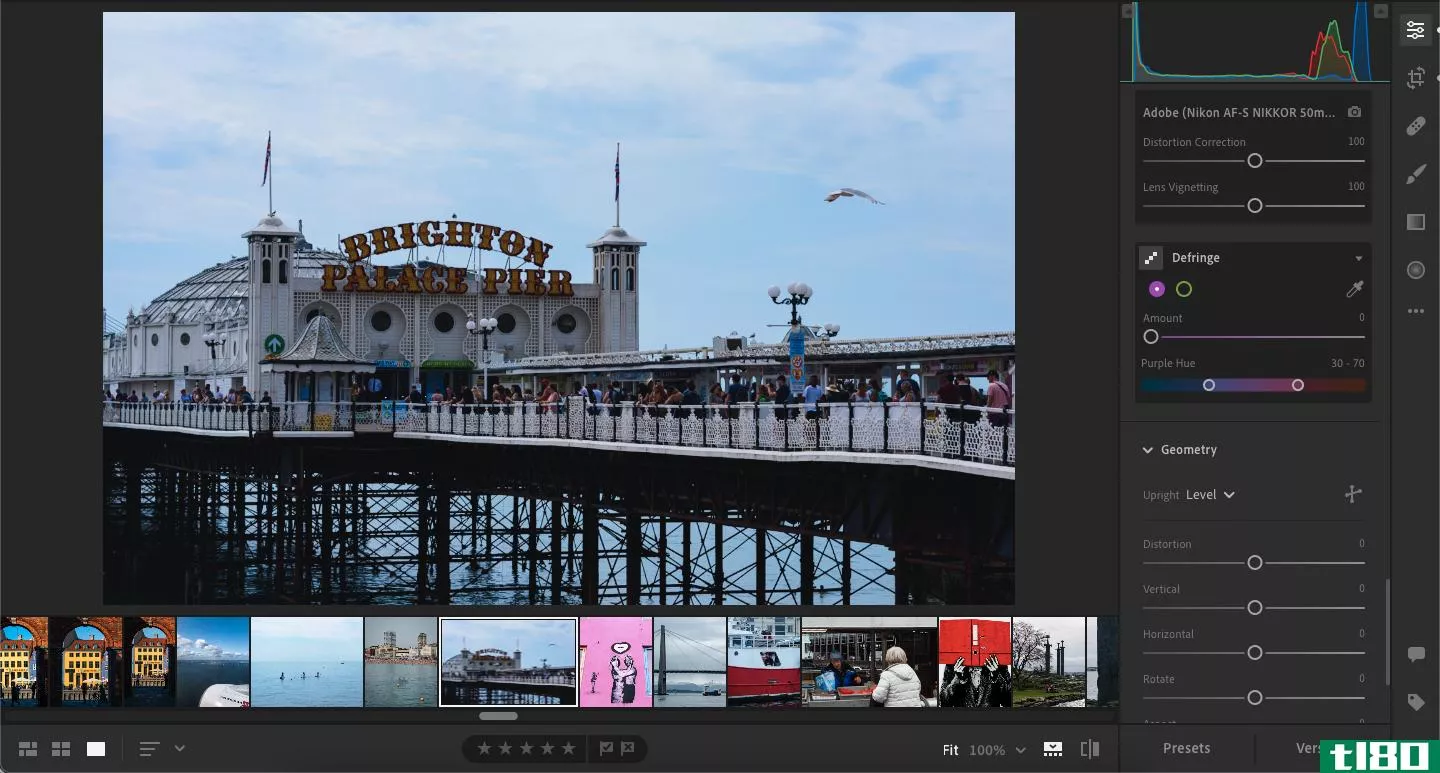
Task: Select the Radial Gradient tool
Action: (1415, 270)
